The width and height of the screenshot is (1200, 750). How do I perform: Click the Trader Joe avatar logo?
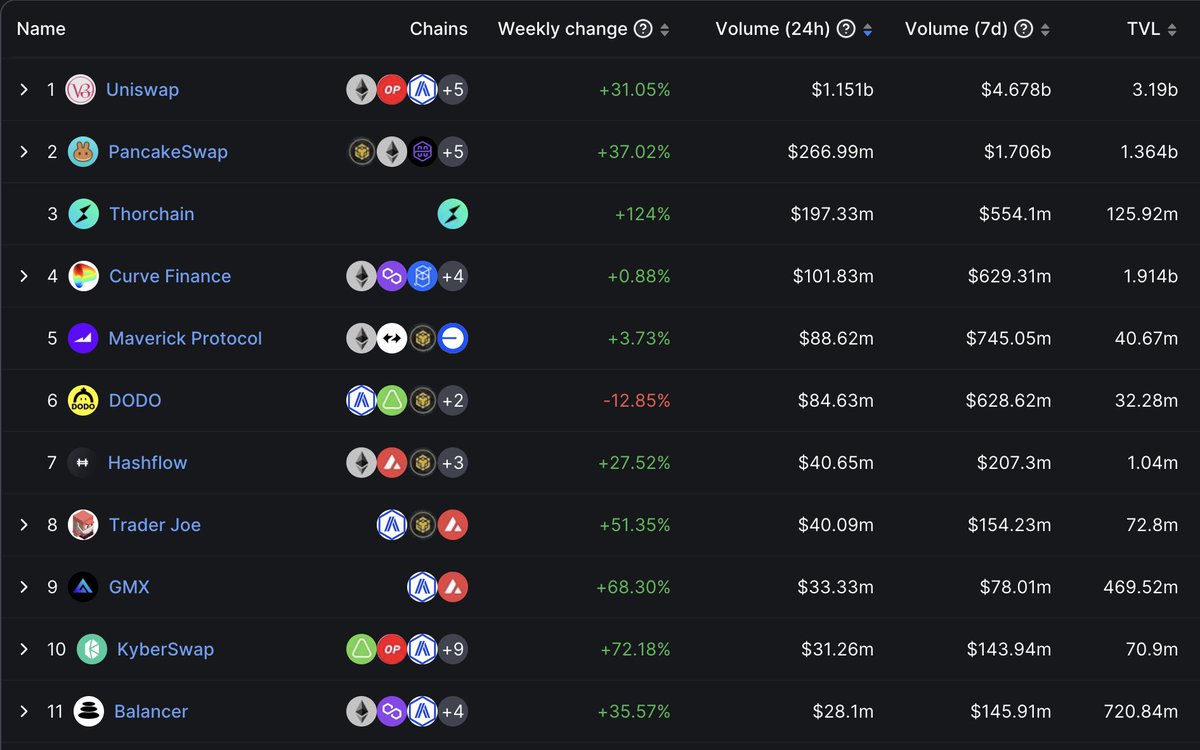pyautogui.click(x=83, y=525)
